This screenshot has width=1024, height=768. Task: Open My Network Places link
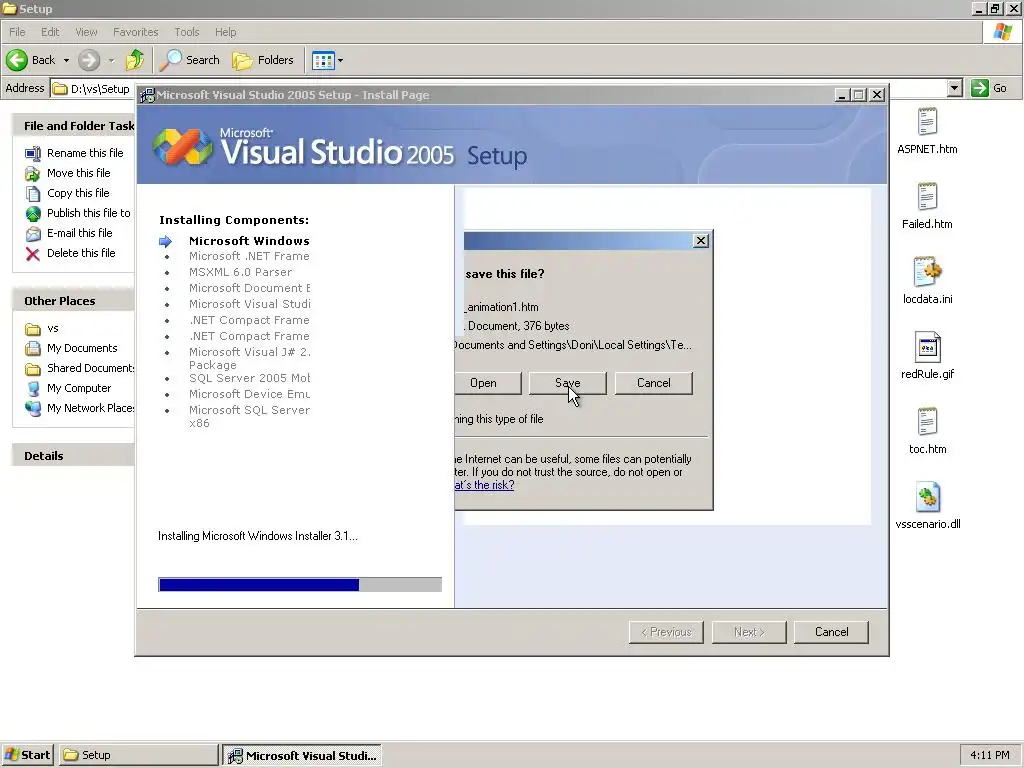[x=90, y=408]
